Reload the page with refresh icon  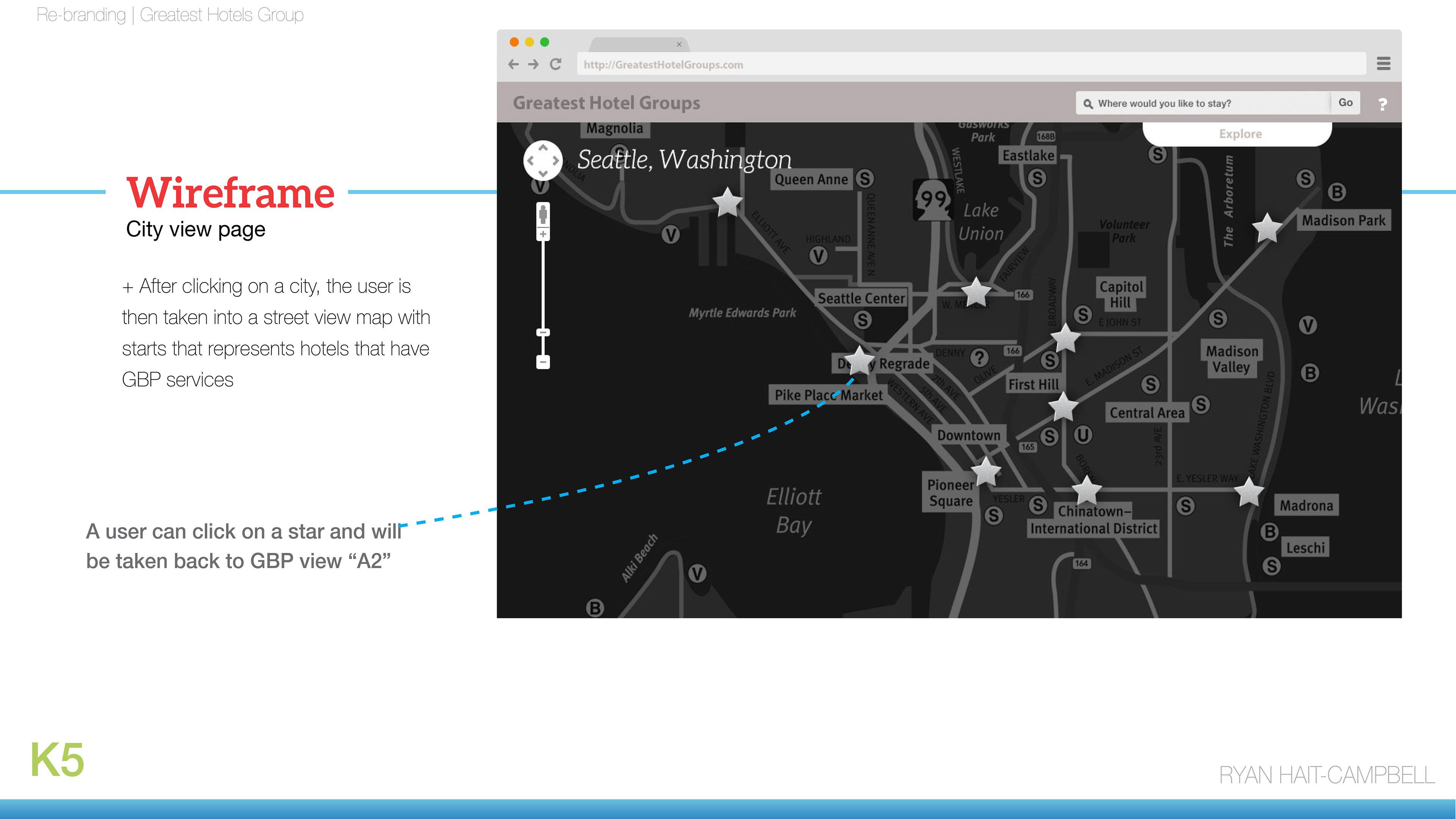click(x=555, y=64)
